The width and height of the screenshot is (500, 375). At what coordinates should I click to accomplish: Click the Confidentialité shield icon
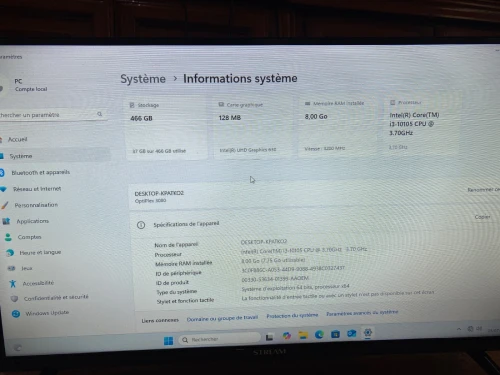click(x=14, y=298)
